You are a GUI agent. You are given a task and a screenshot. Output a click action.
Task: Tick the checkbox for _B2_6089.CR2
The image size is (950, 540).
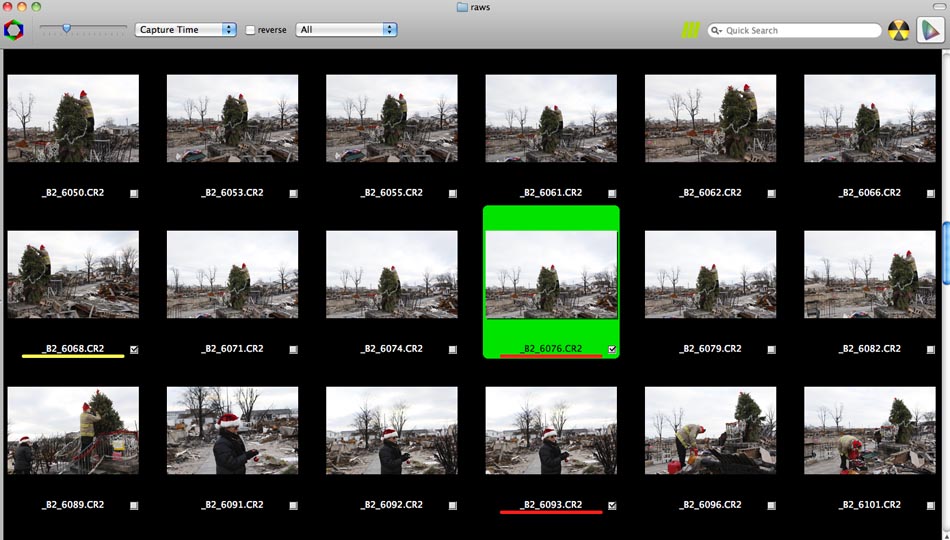click(x=134, y=505)
